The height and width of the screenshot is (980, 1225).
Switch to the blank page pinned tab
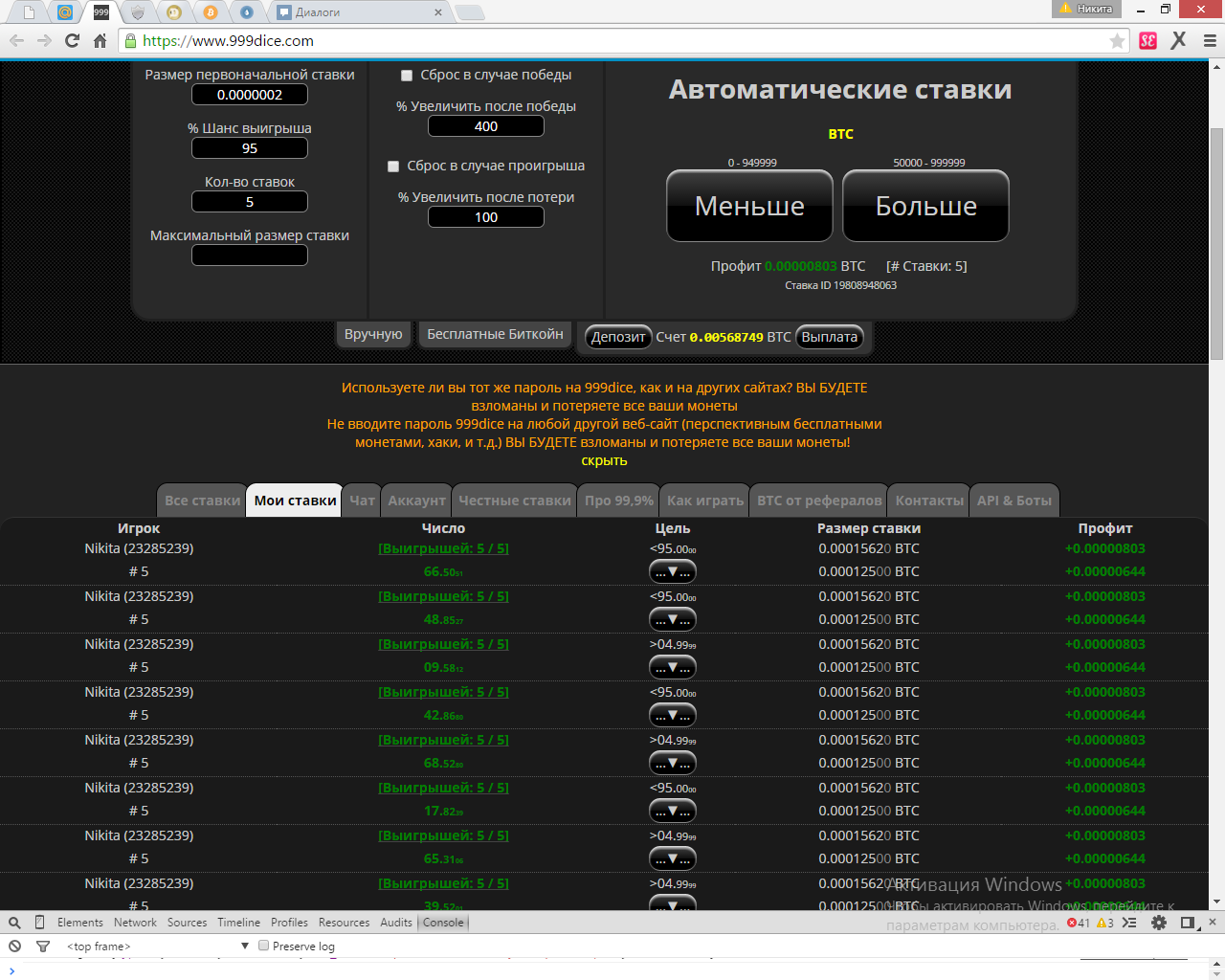click(x=29, y=12)
